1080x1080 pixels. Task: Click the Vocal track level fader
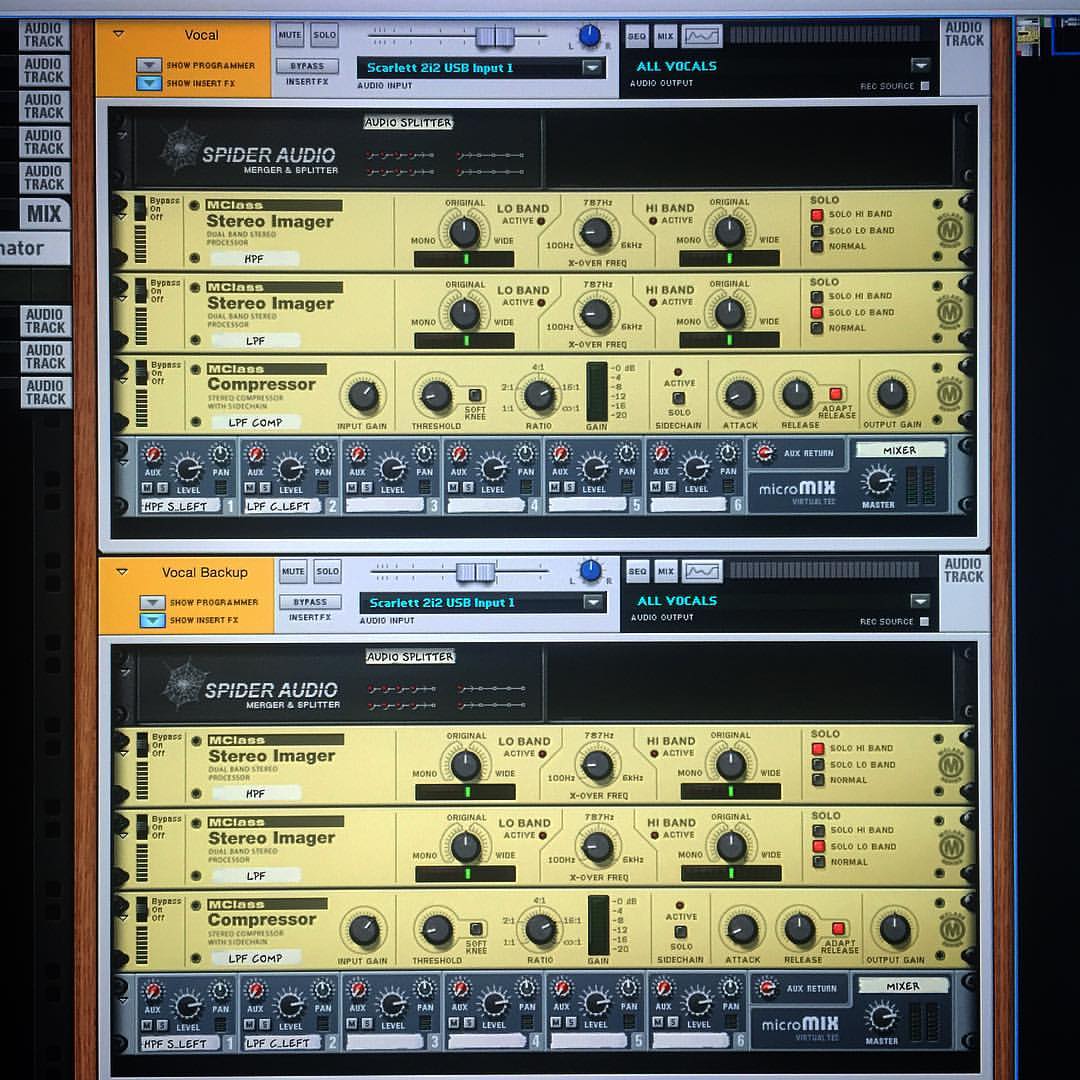[x=495, y=36]
